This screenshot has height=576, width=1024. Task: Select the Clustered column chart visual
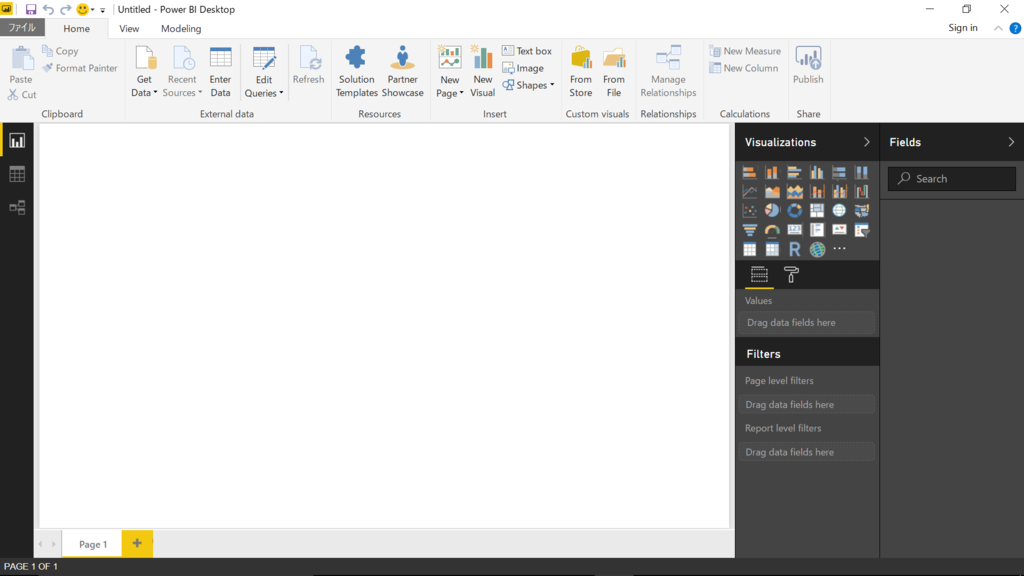coord(817,172)
